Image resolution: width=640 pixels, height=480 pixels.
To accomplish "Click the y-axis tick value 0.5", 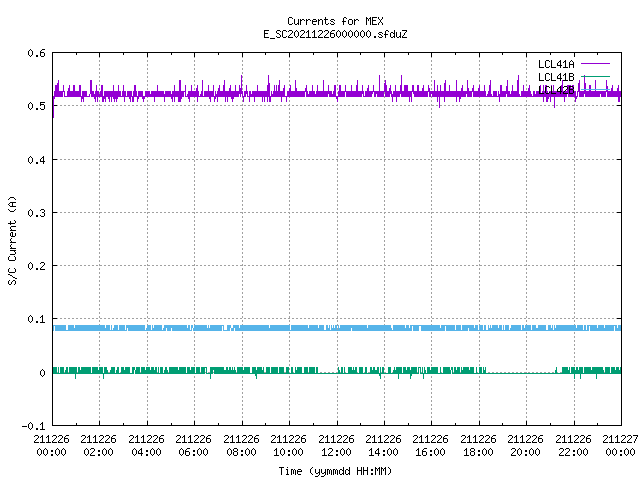I will tap(36, 106).
